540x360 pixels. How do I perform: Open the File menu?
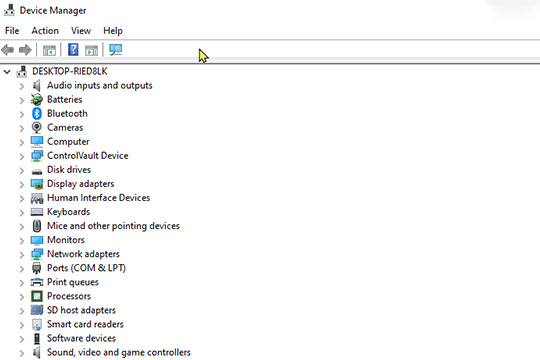12,31
